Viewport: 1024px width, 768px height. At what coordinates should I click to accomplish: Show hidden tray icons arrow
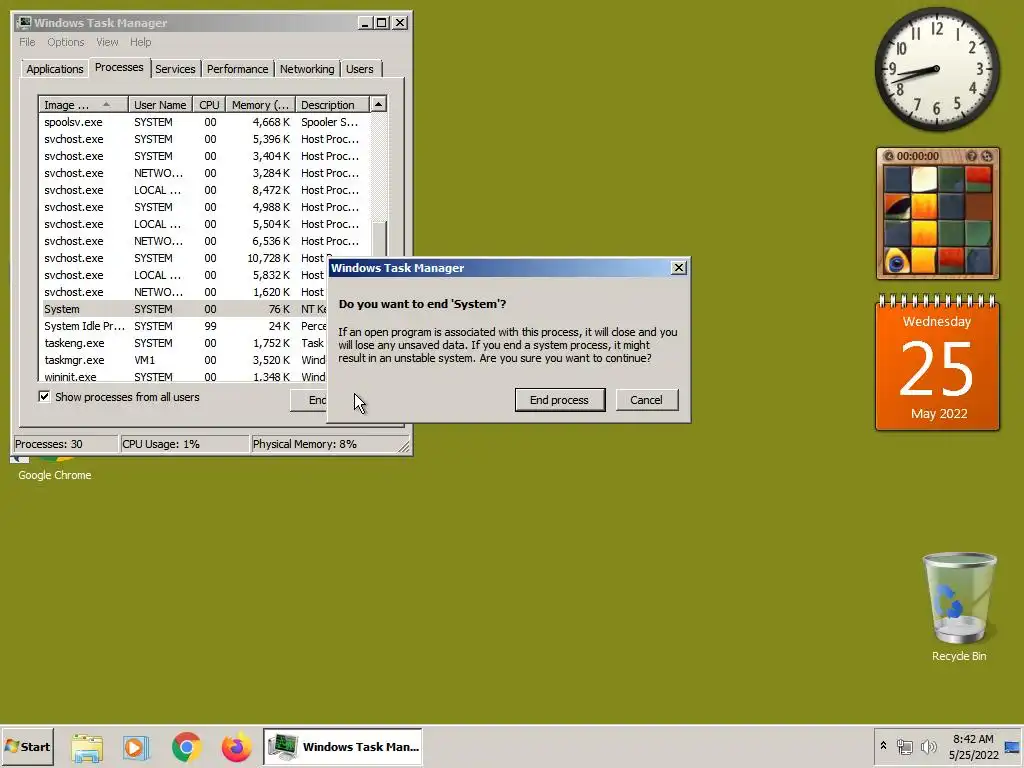point(884,746)
